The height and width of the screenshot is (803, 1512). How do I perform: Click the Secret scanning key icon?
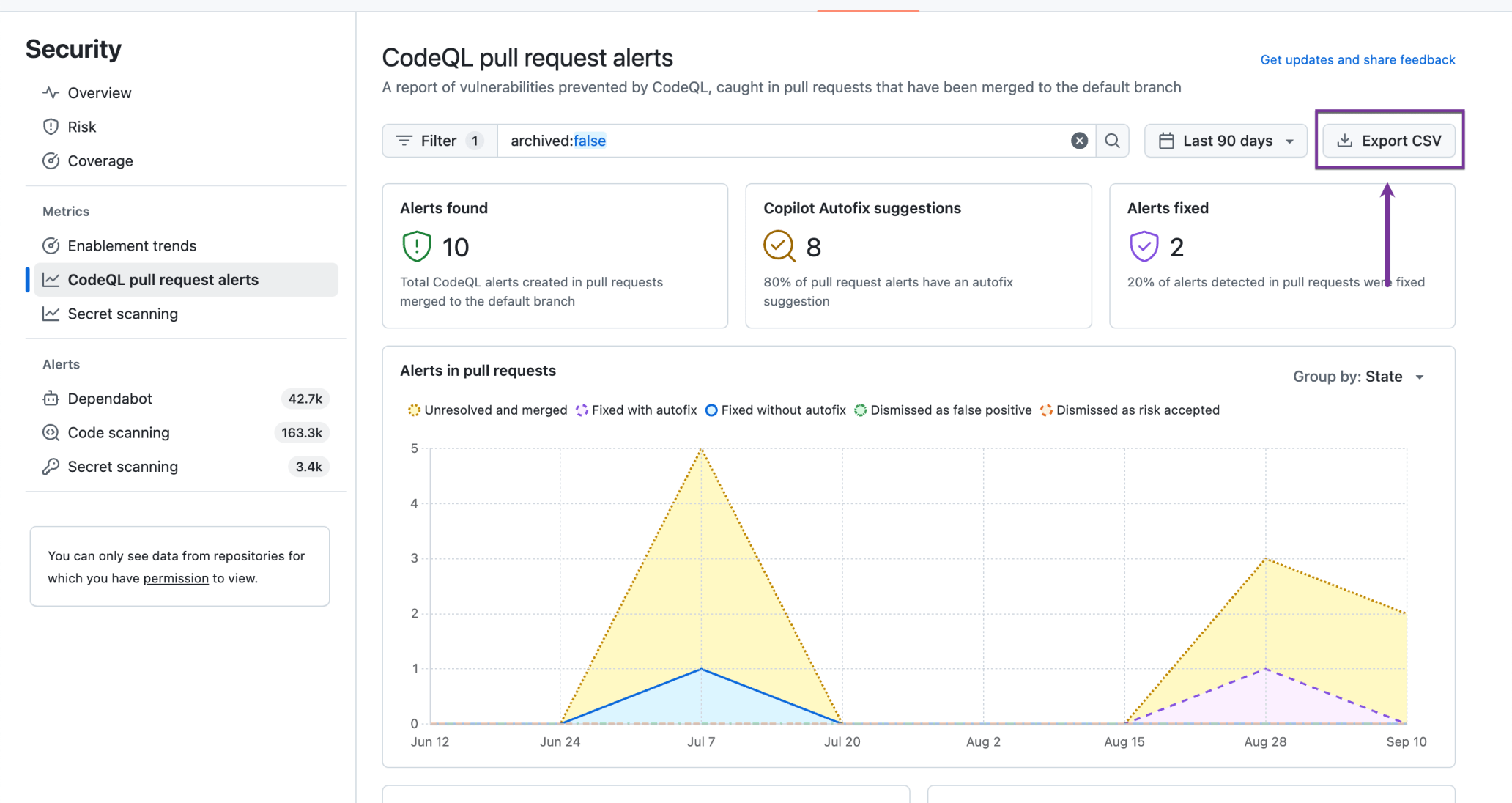pyautogui.click(x=51, y=467)
